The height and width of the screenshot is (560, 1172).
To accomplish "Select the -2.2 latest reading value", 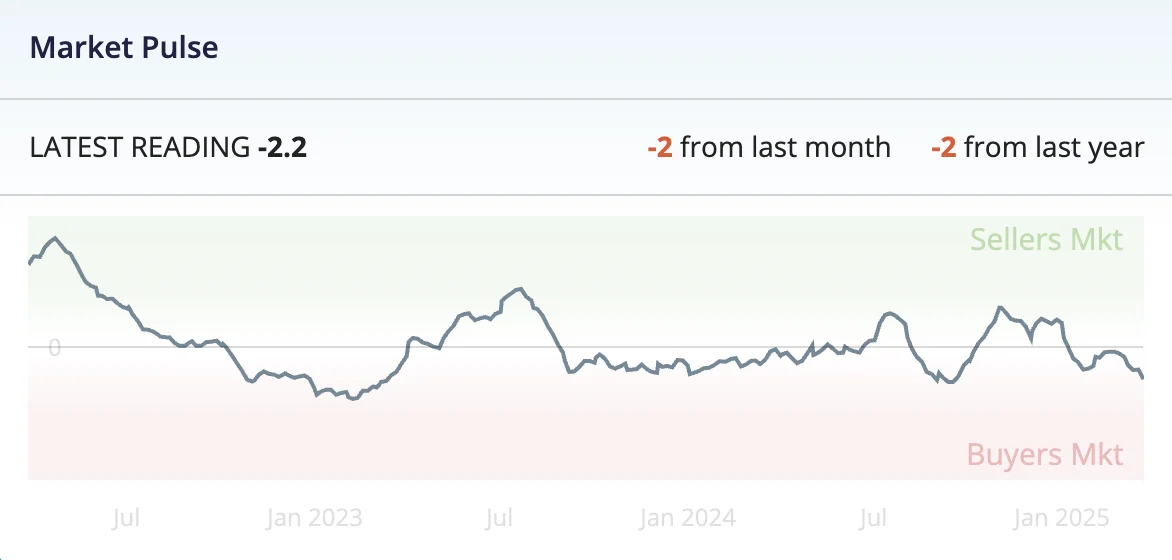I will coord(282,148).
